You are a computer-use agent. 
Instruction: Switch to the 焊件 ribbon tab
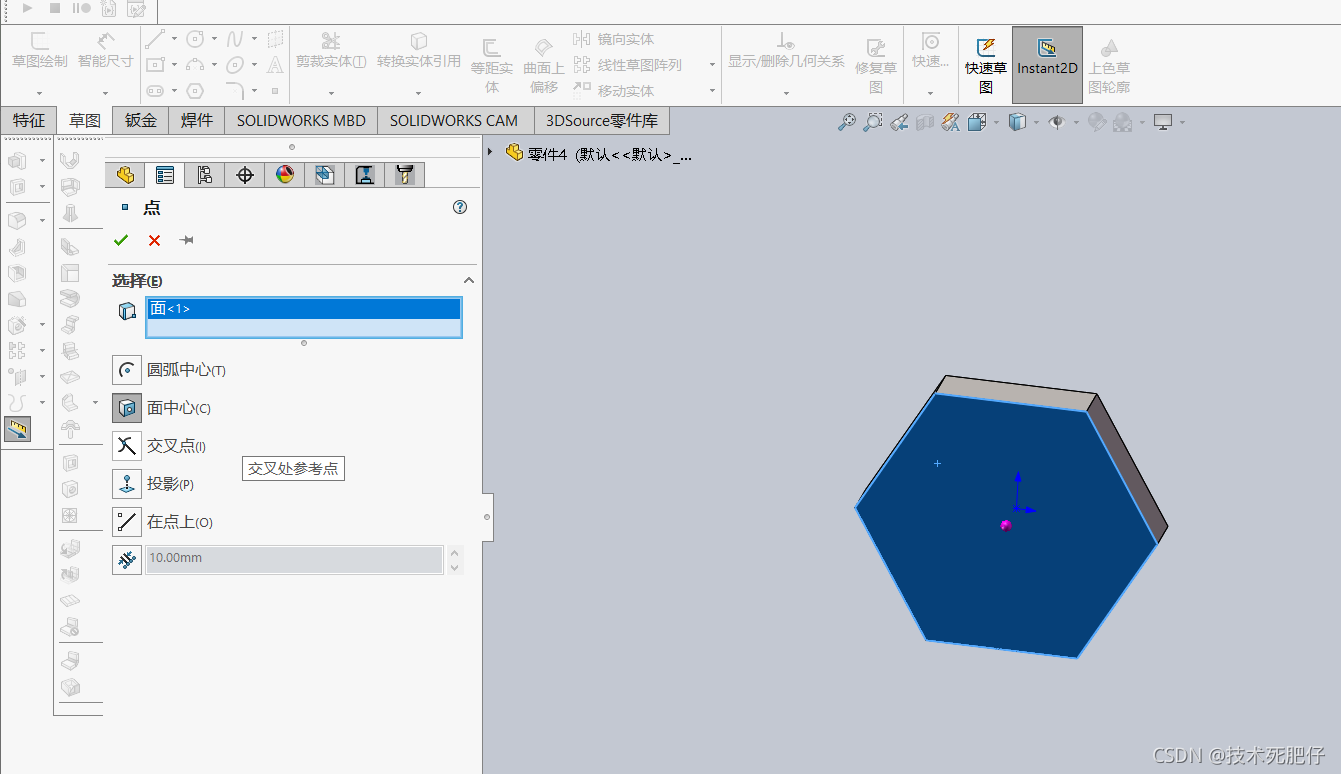click(x=197, y=120)
